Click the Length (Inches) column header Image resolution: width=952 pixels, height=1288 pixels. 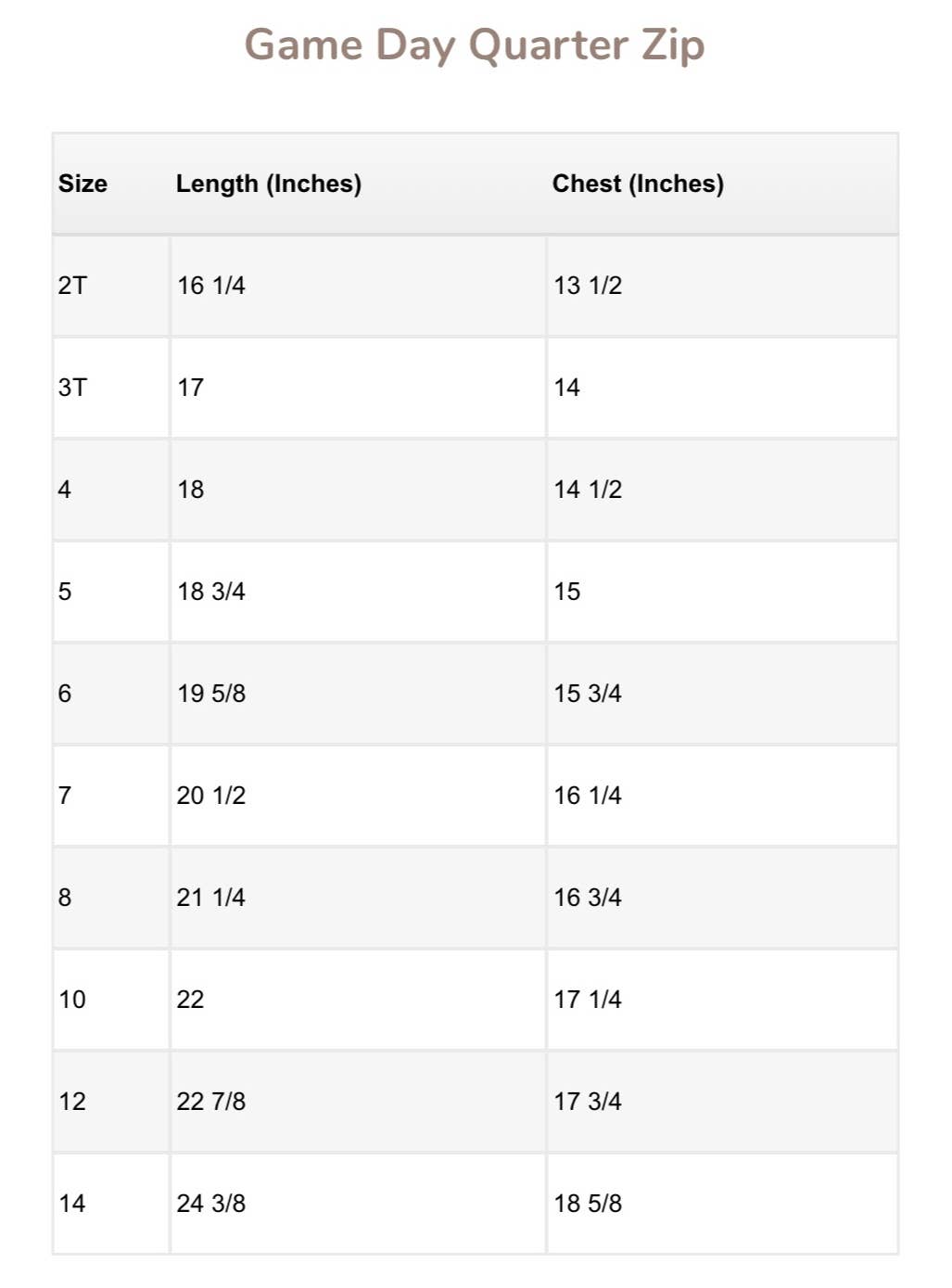269,184
